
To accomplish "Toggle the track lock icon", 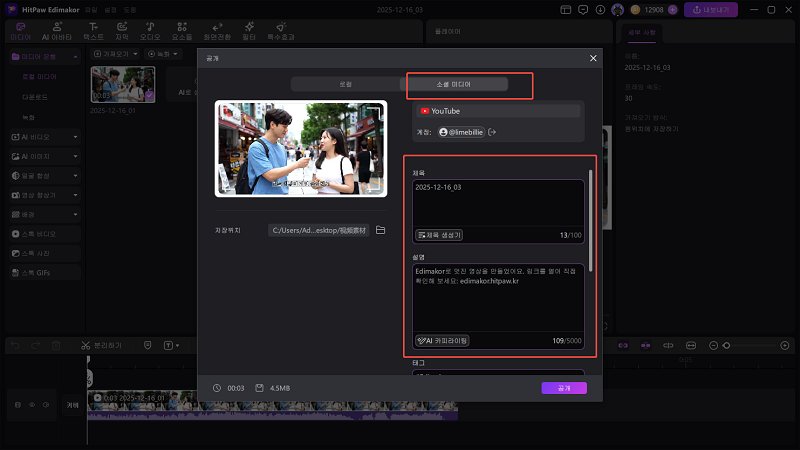I will (18, 405).
